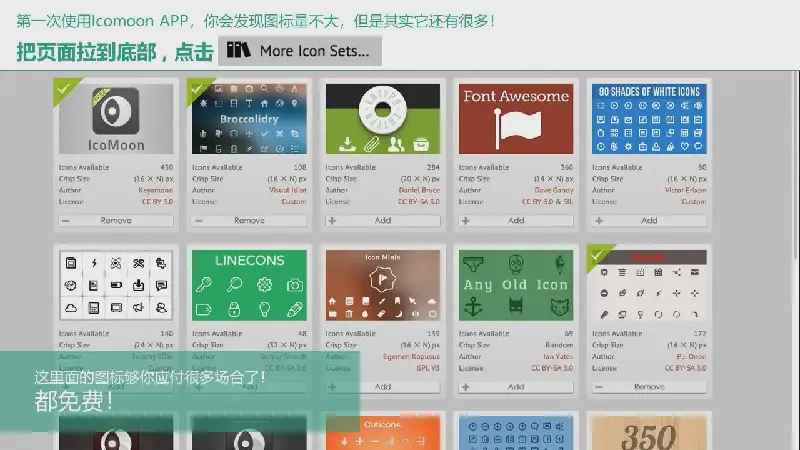This screenshot has height=450, width=800.
Task: Open the author link Victor Erixon
Action: pyautogui.click(x=685, y=190)
